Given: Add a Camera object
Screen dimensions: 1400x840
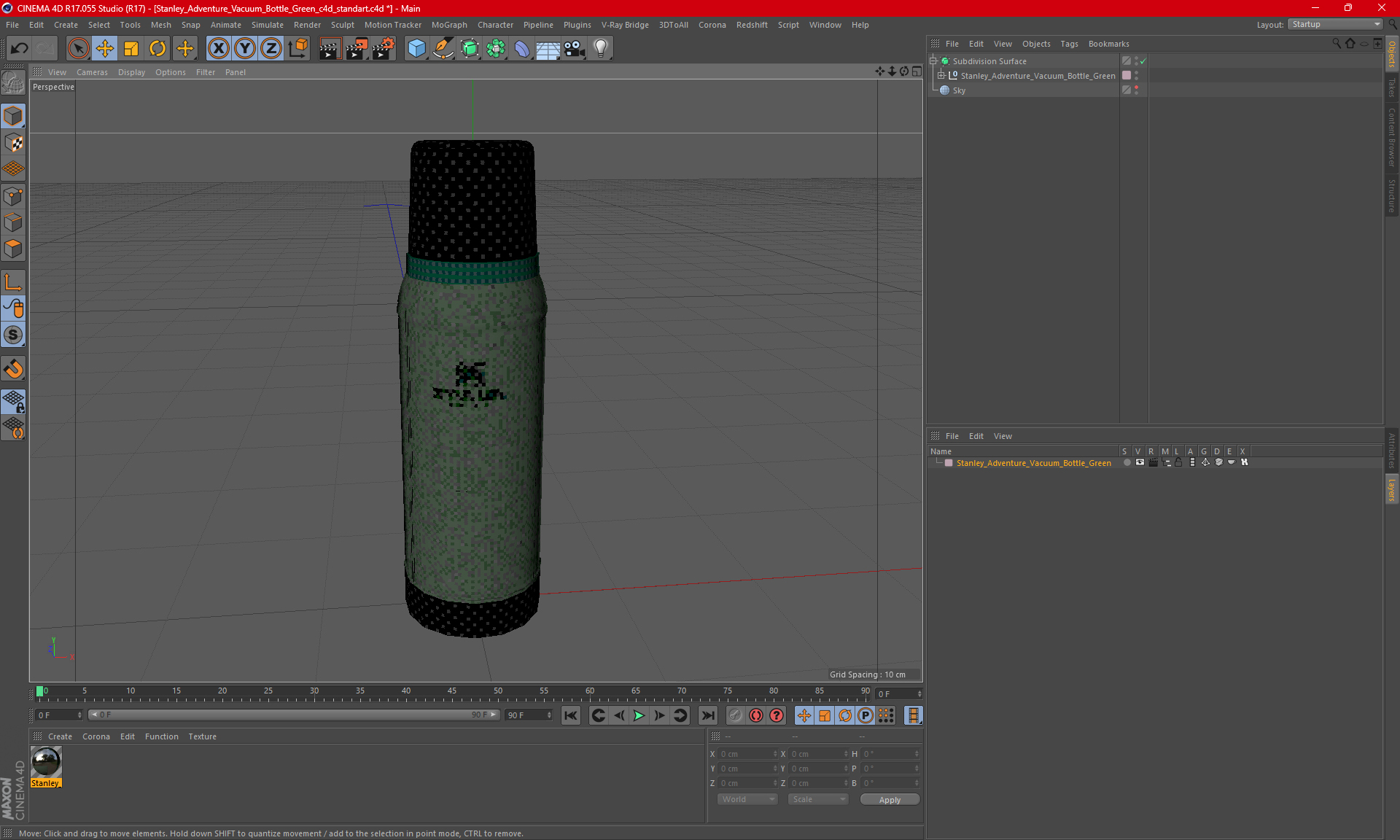Looking at the screenshot, I should tap(575, 49).
